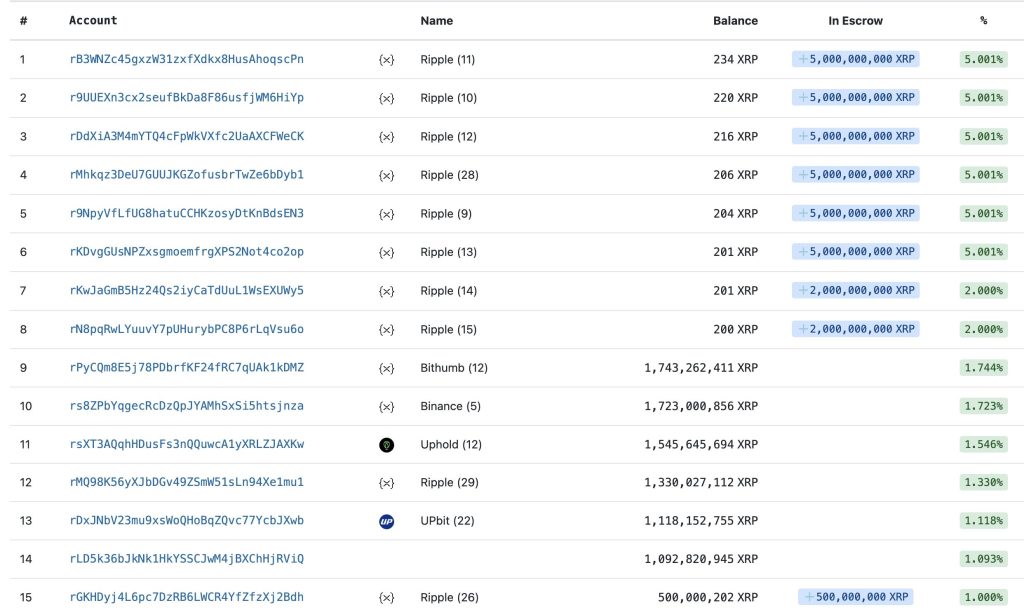The width and height of the screenshot is (1024, 610).
Task: Click the Name column header
Action: (437, 21)
